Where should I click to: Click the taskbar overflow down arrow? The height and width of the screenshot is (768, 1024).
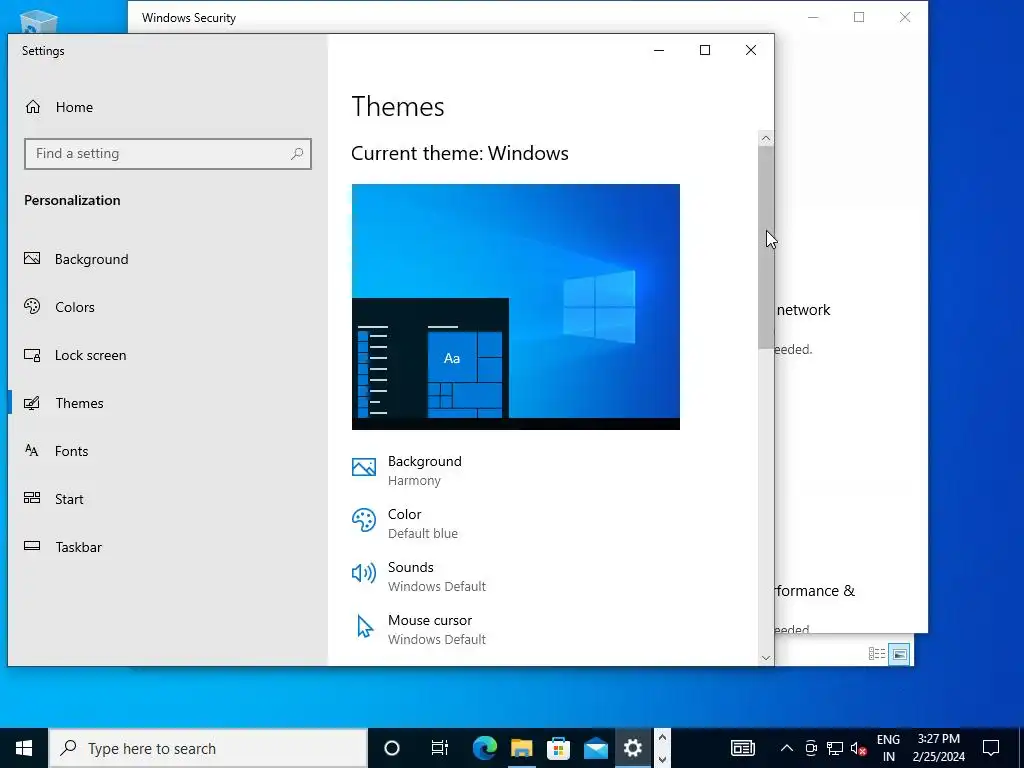(x=662, y=759)
